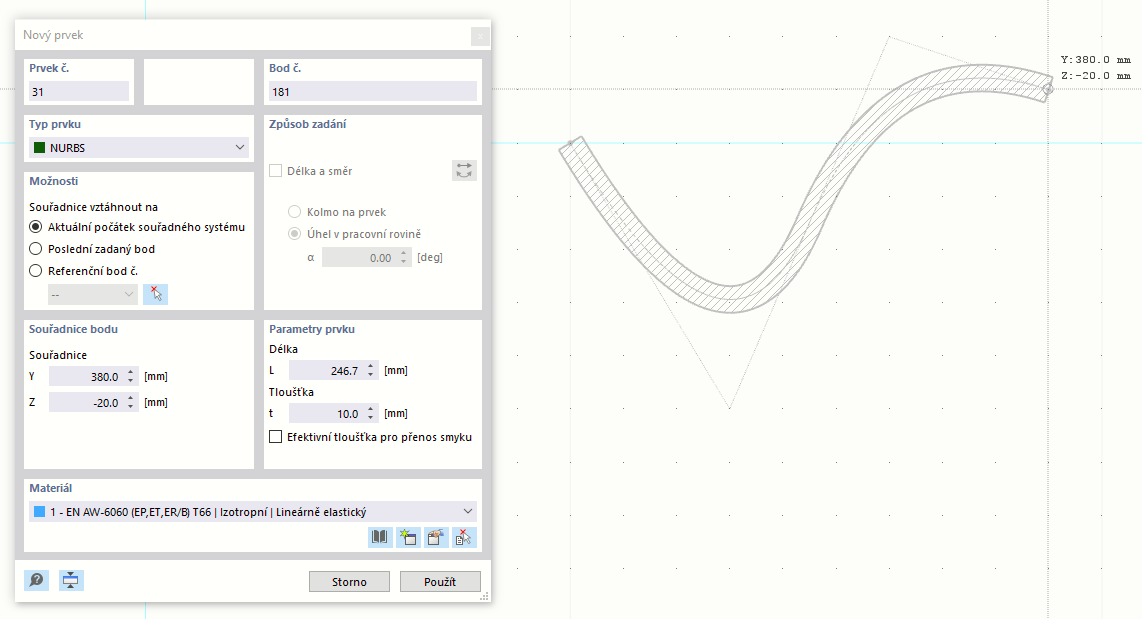This screenshot has height=619, width=1143.
Task: Swap direction icon beside Délka a směr
Action: [464, 171]
